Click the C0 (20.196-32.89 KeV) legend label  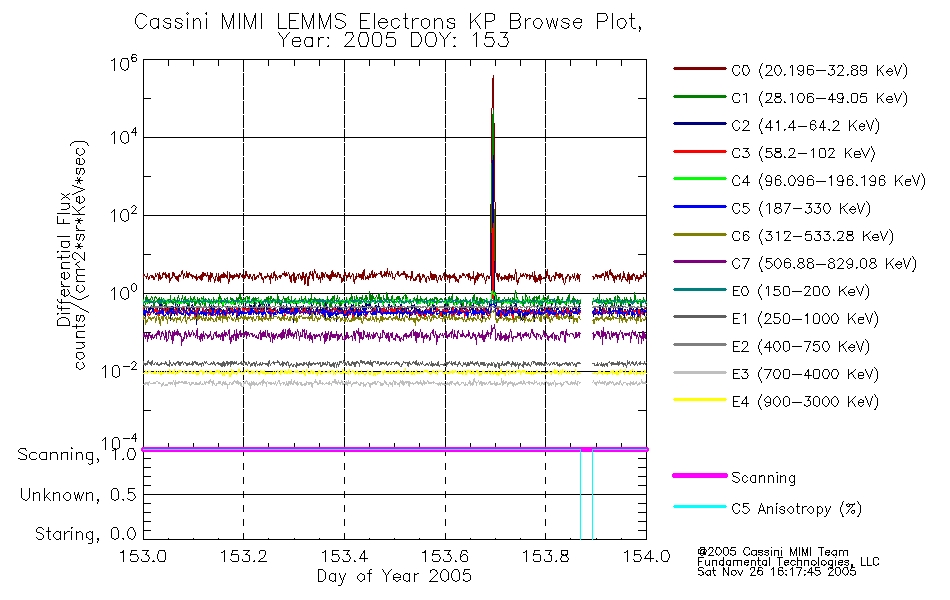tap(820, 71)
